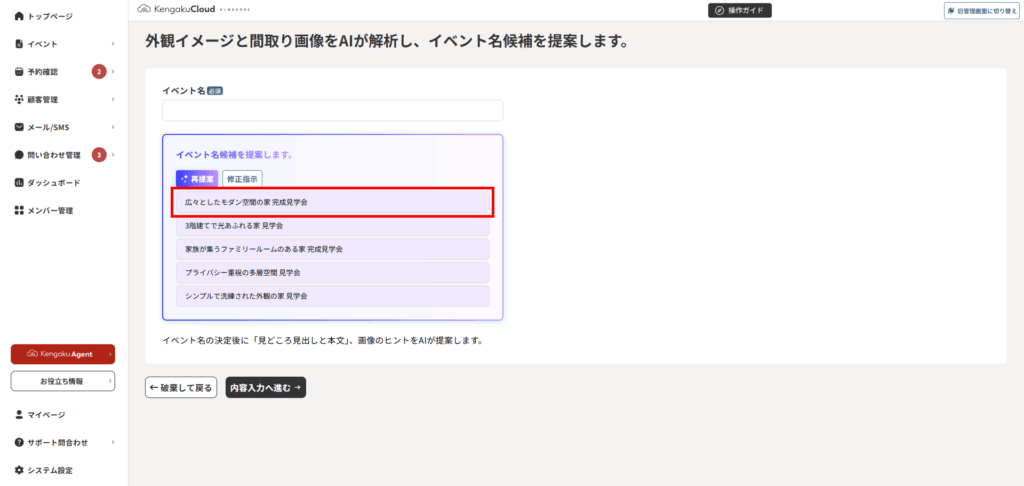Click the compass icon in 操作ガイド button
The height and width of the screenshot is (486, 1024).
pos(720,10)
